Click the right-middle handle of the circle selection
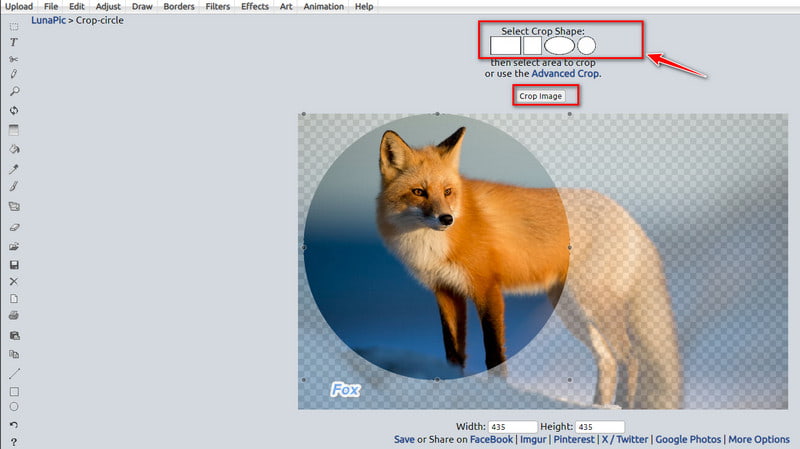Viewport: 800px width, 449px height. pyautogui.click(x=570, y=247)
